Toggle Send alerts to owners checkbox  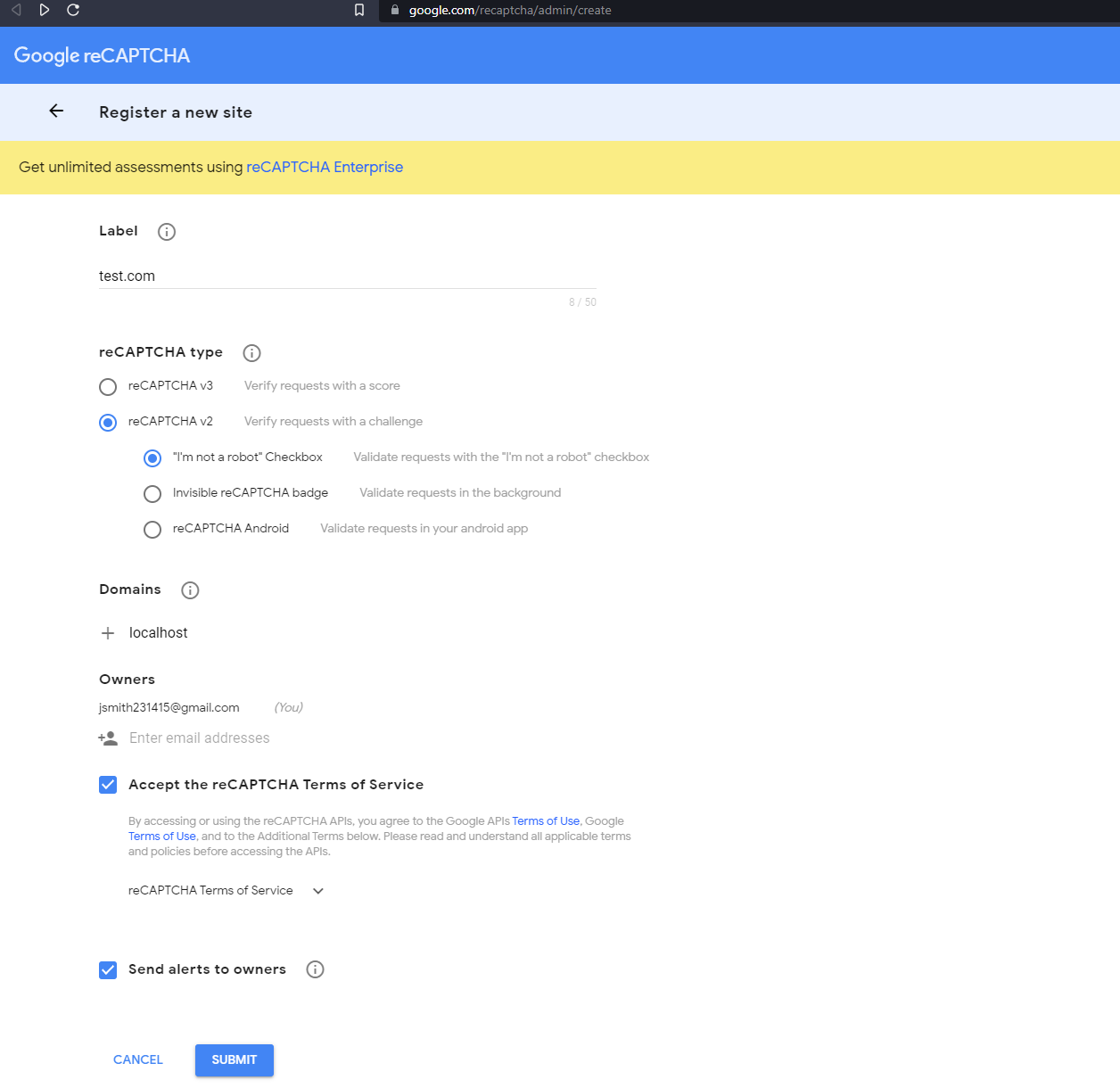click(x=108, y=970)
